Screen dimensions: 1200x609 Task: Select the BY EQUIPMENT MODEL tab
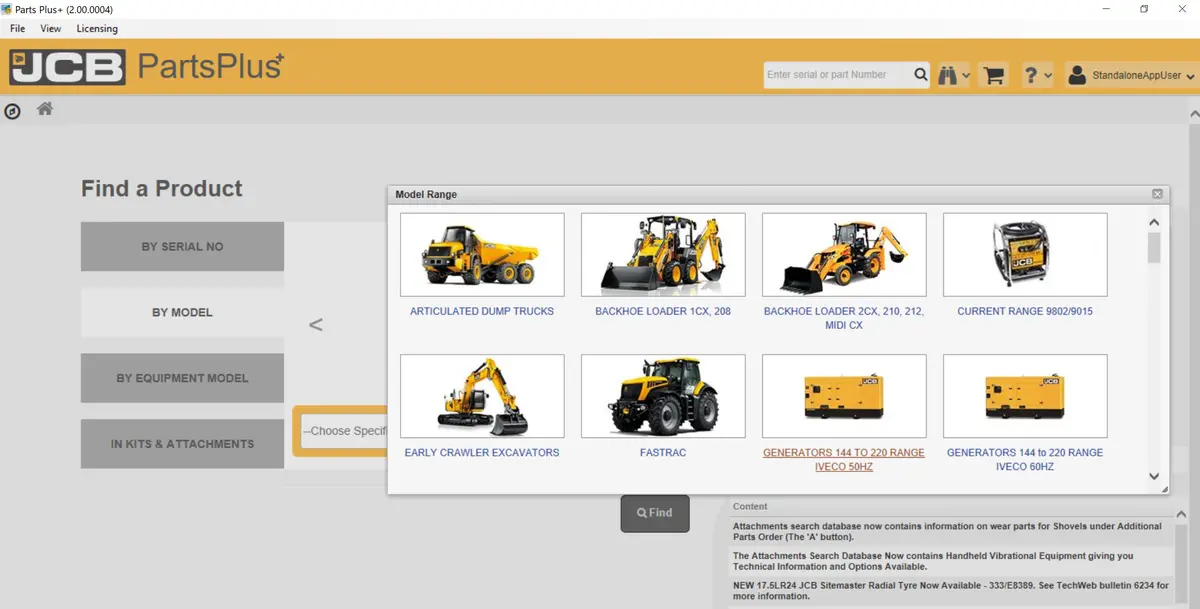182,378
